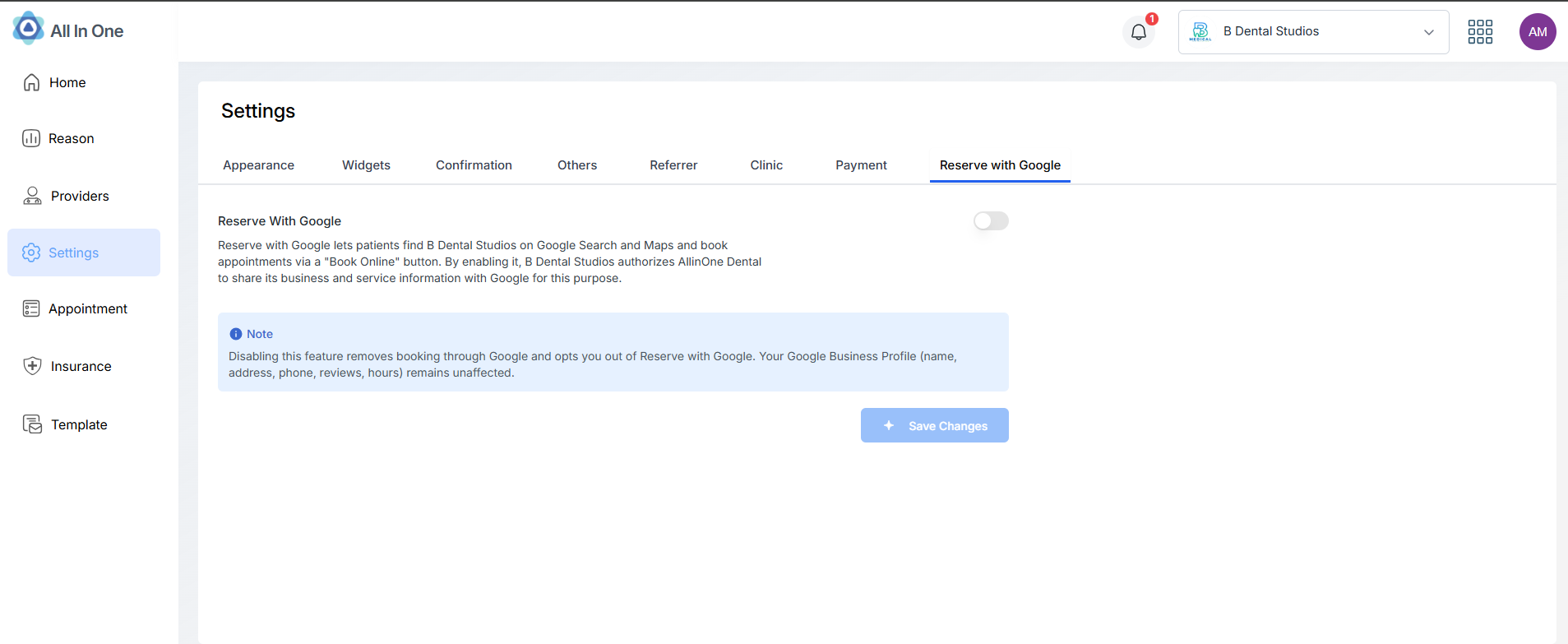Click the Settings label in sidebar
1568x644 pixels.
click(x=74, y=253)
